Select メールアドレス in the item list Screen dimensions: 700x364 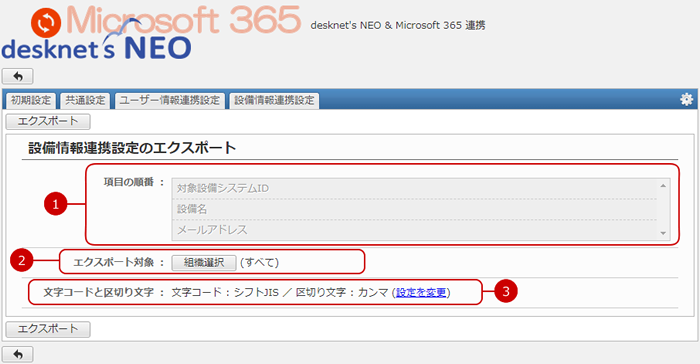tap(415, 230)
